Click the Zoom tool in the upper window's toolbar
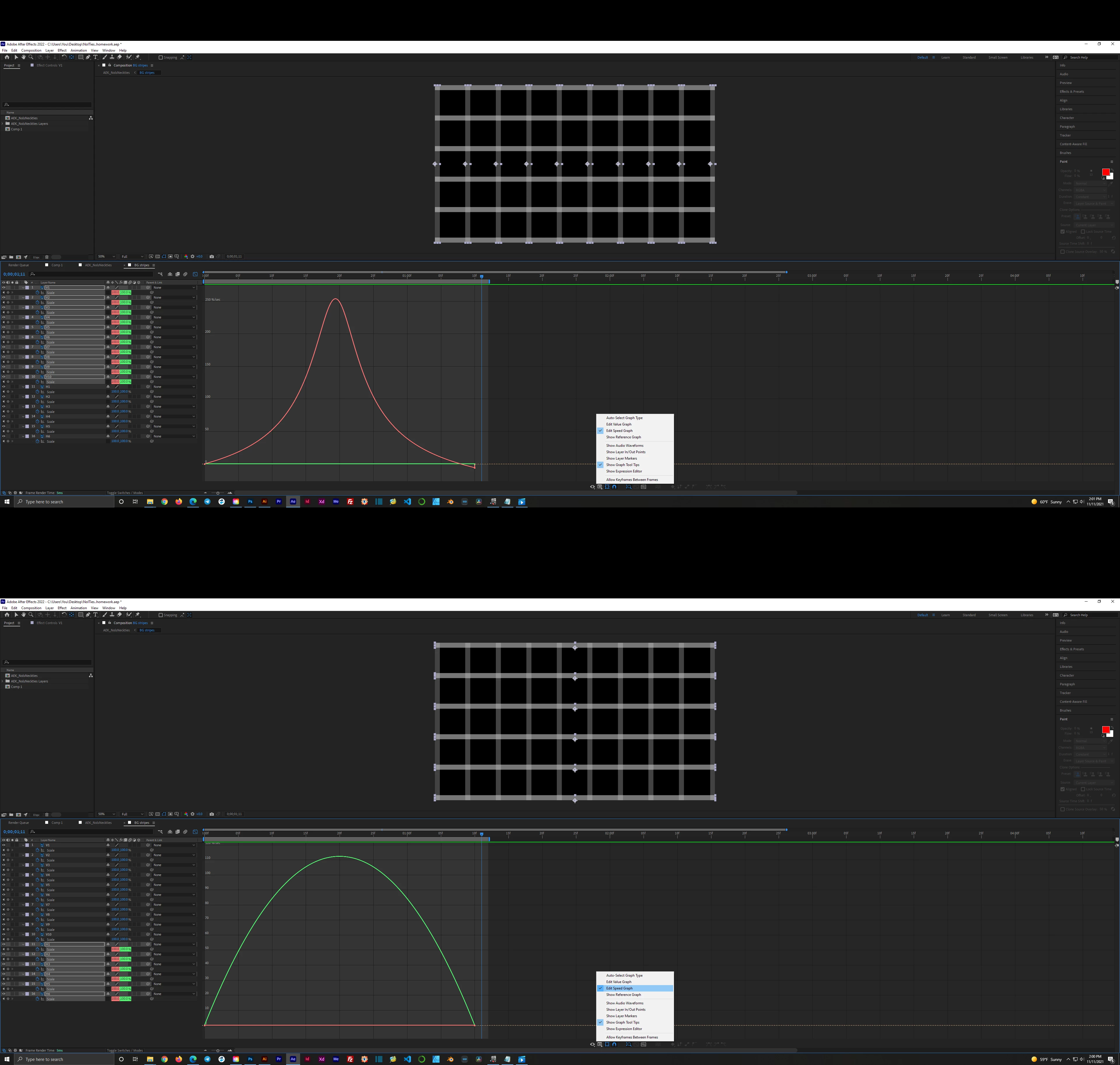 click(31, 57)
